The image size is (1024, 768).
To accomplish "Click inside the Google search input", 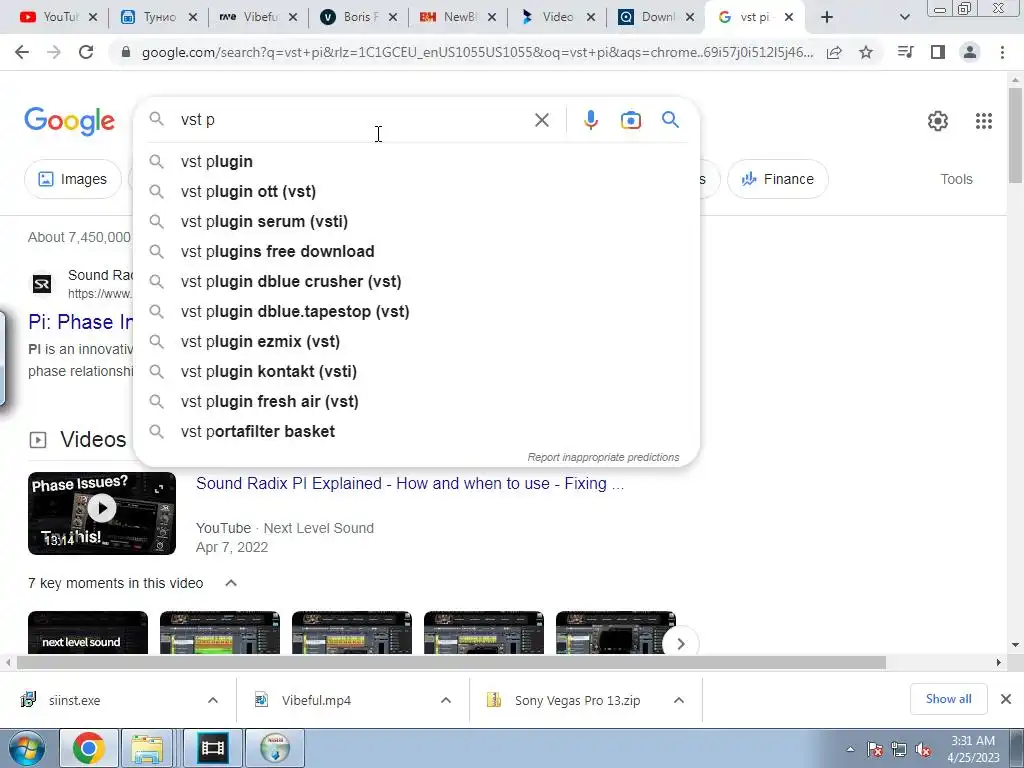I will 353,120.
